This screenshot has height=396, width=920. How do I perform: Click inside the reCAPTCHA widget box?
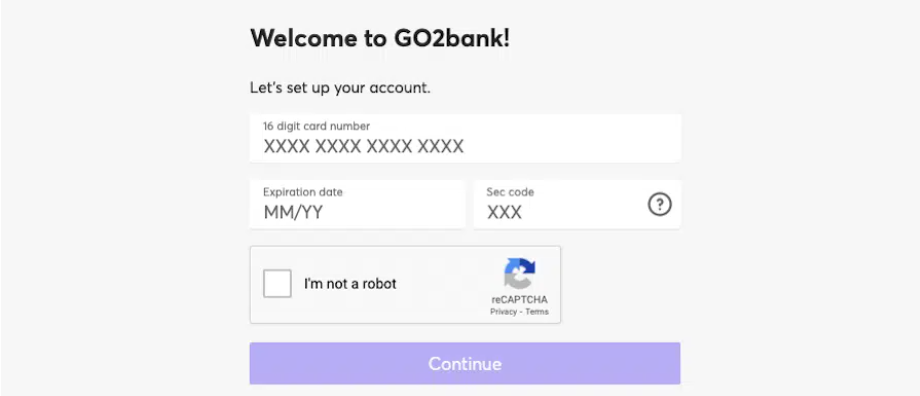coord(405,285)
